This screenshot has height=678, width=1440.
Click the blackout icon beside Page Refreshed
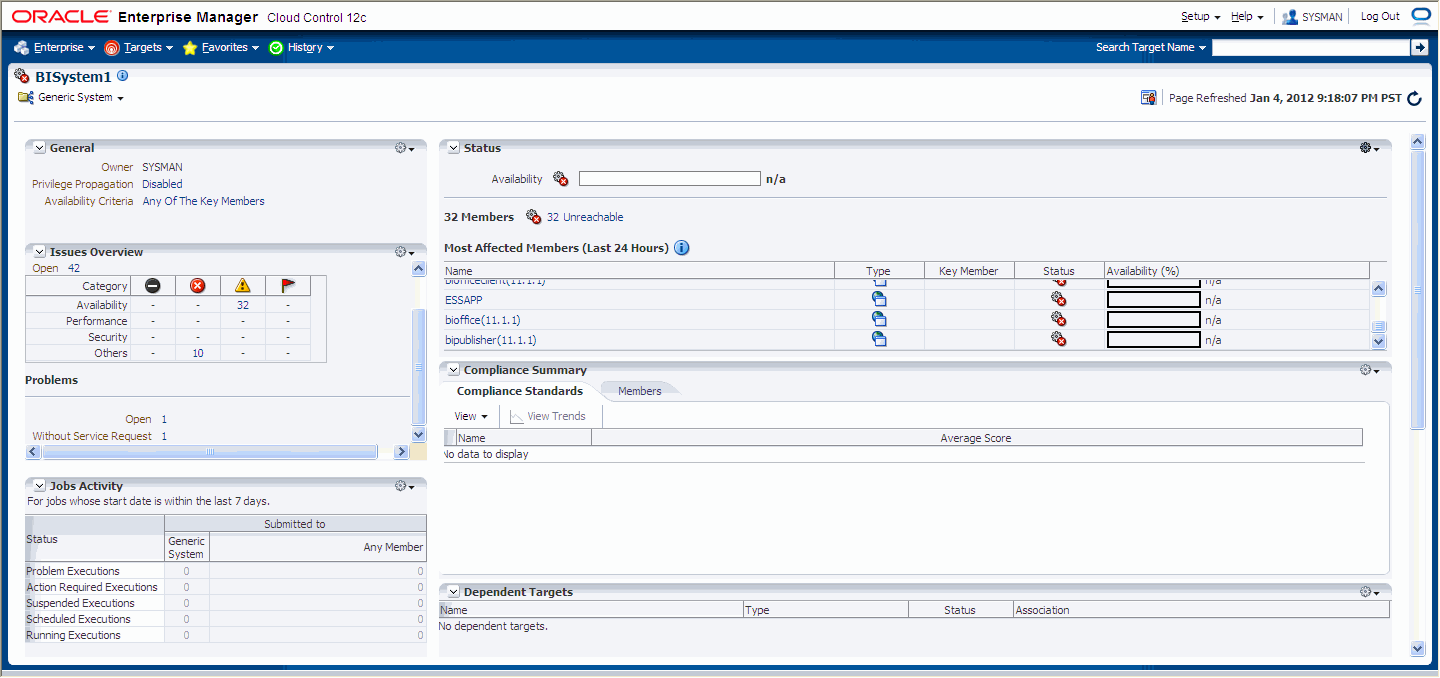coord(1149,98)
